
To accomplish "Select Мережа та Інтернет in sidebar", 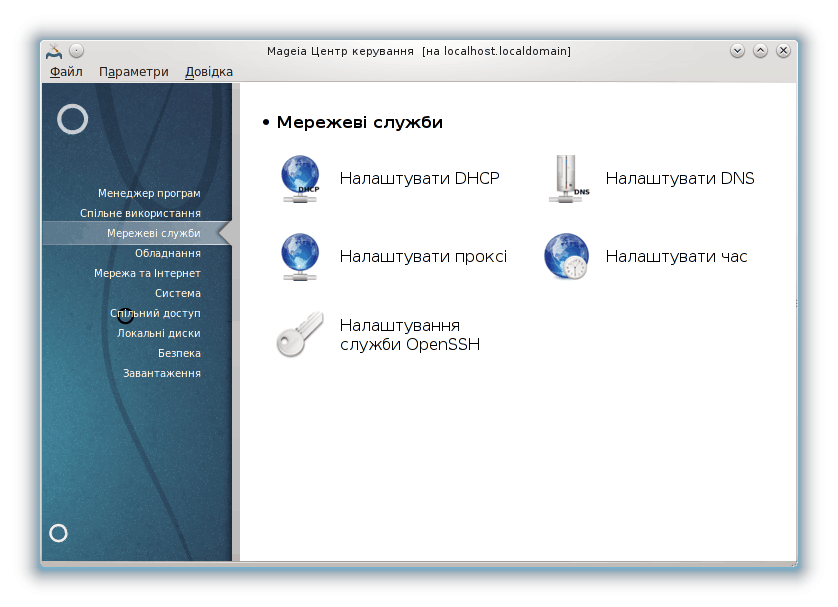I will click(x=148, y=273).
